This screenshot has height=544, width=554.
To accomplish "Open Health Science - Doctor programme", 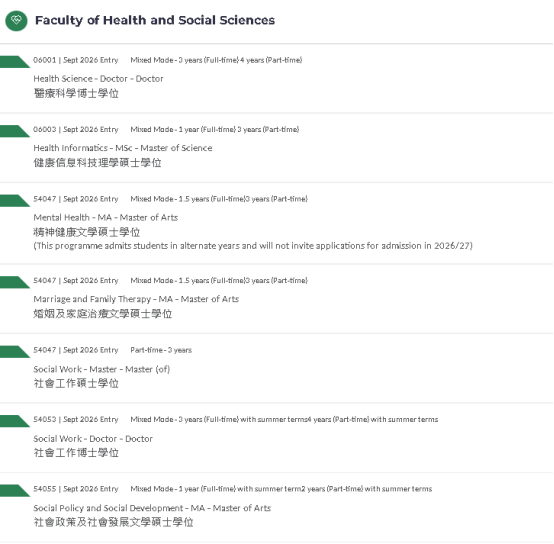I will 98,79.
